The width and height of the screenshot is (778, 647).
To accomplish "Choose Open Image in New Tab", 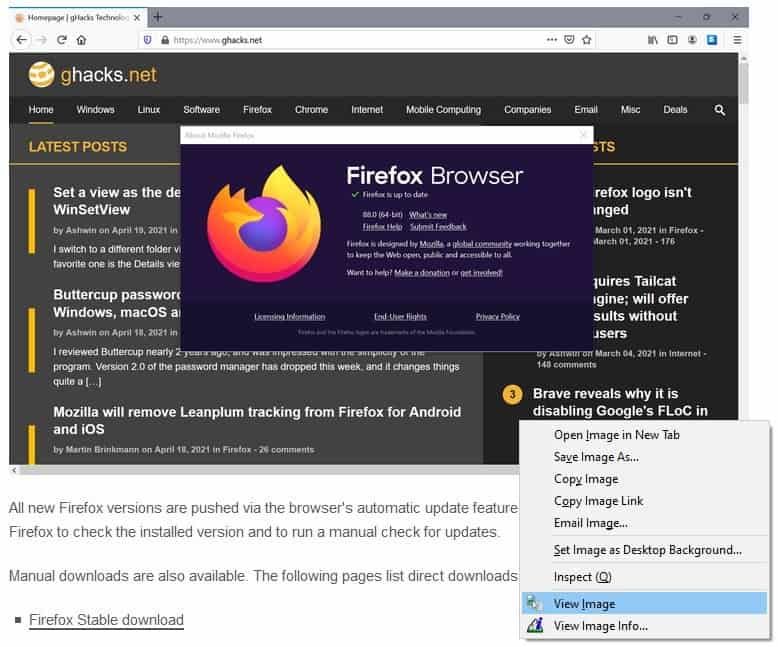I will pyautogui.click(x=645, y=435).
